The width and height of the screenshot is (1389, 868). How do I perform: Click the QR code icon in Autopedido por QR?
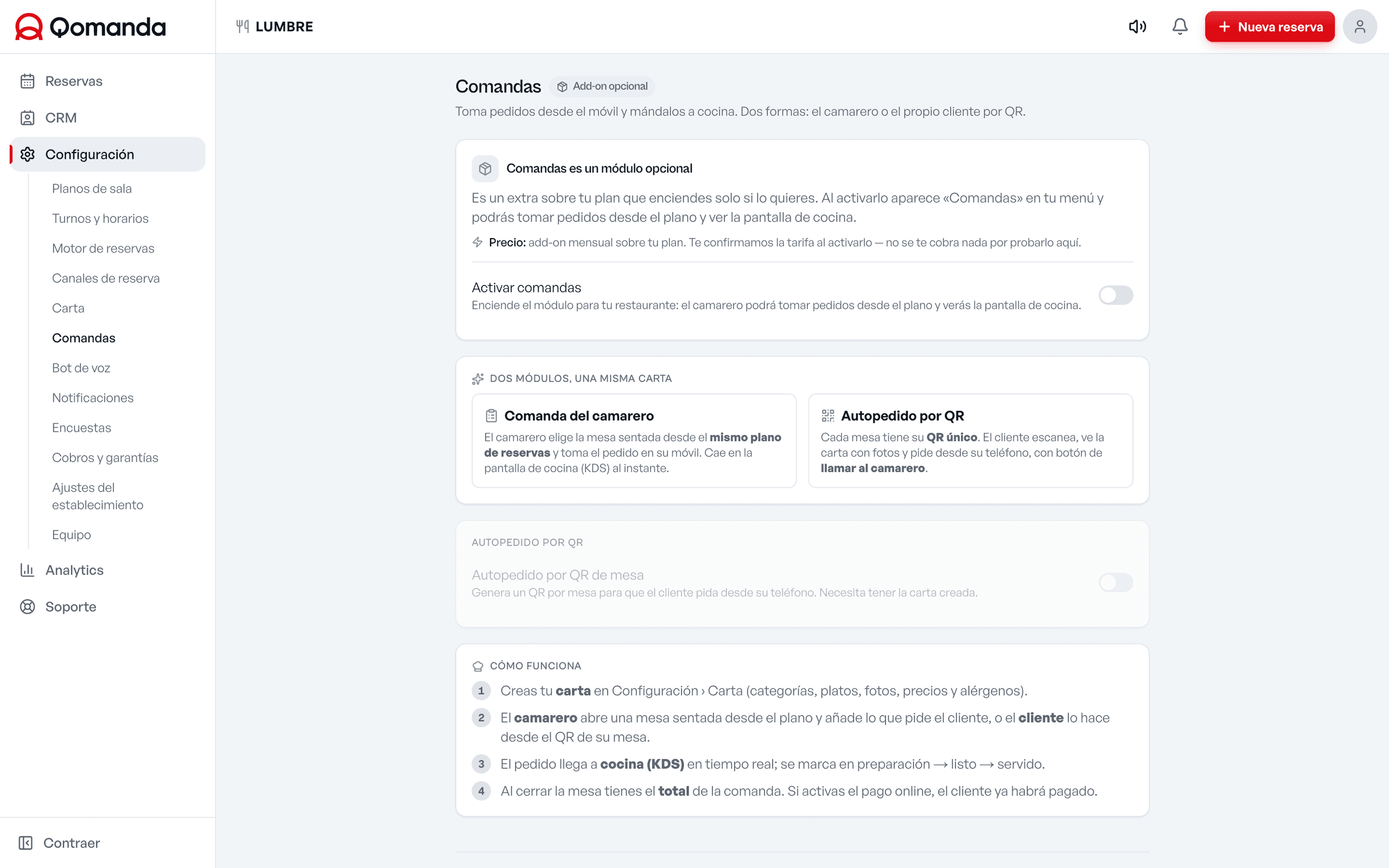point(827,416)
